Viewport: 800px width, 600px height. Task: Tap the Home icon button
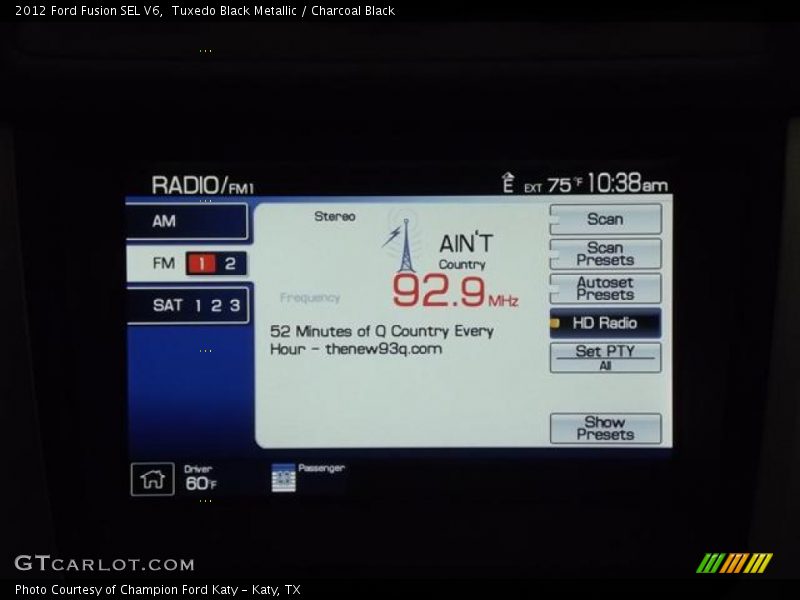153,479
